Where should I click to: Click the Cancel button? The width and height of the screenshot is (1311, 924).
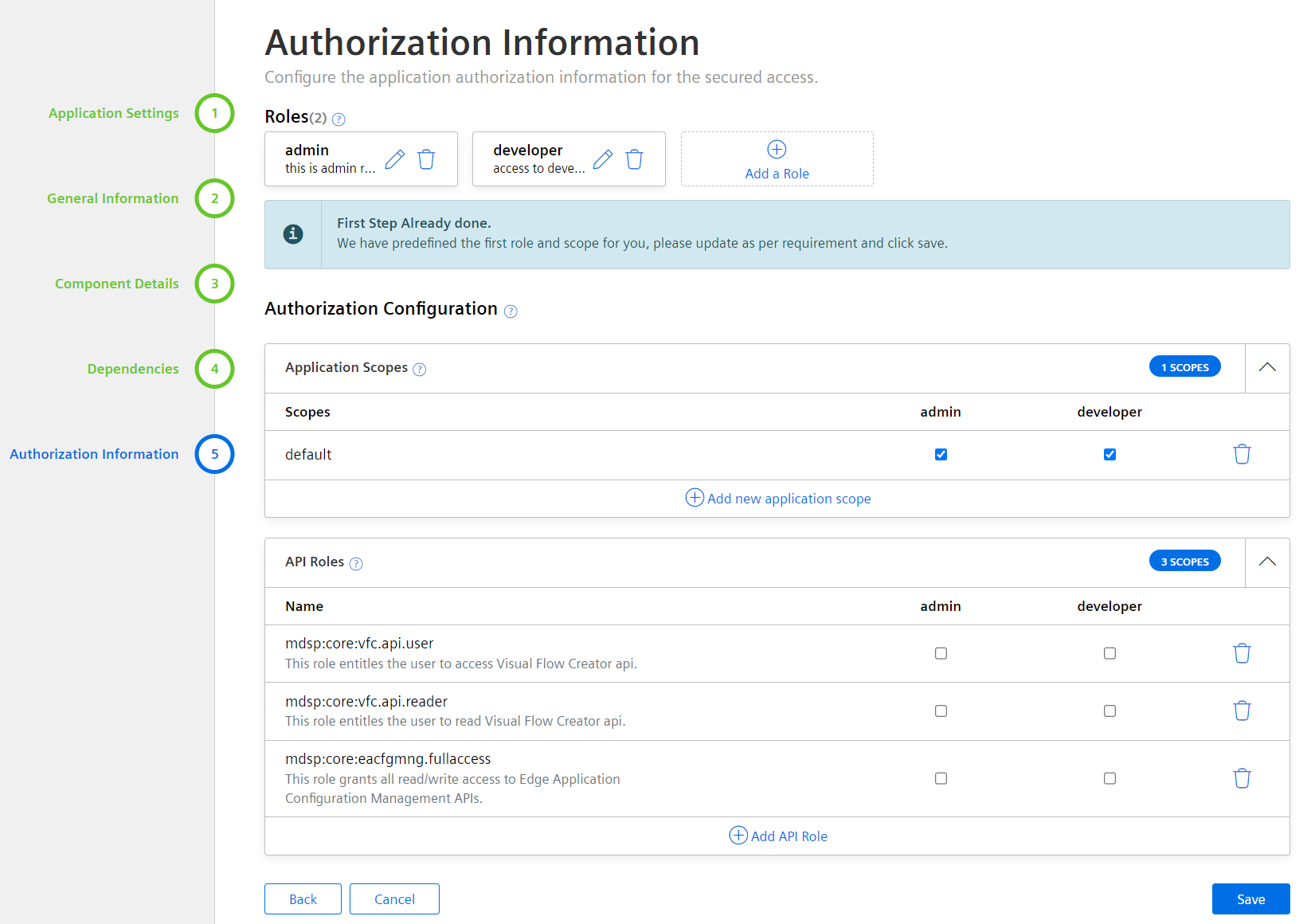point(394,899)
